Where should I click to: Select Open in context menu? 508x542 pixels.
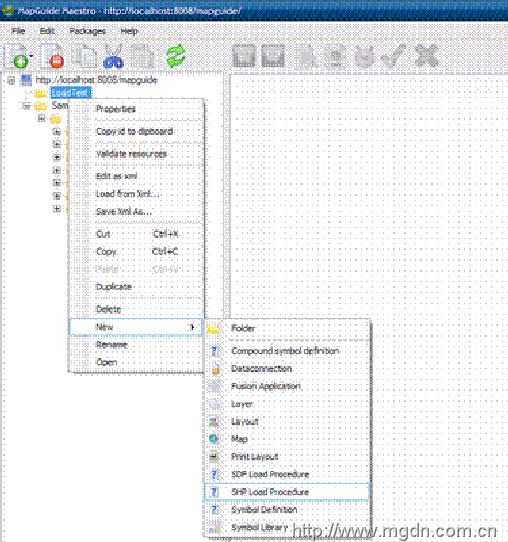pos(137,362)
